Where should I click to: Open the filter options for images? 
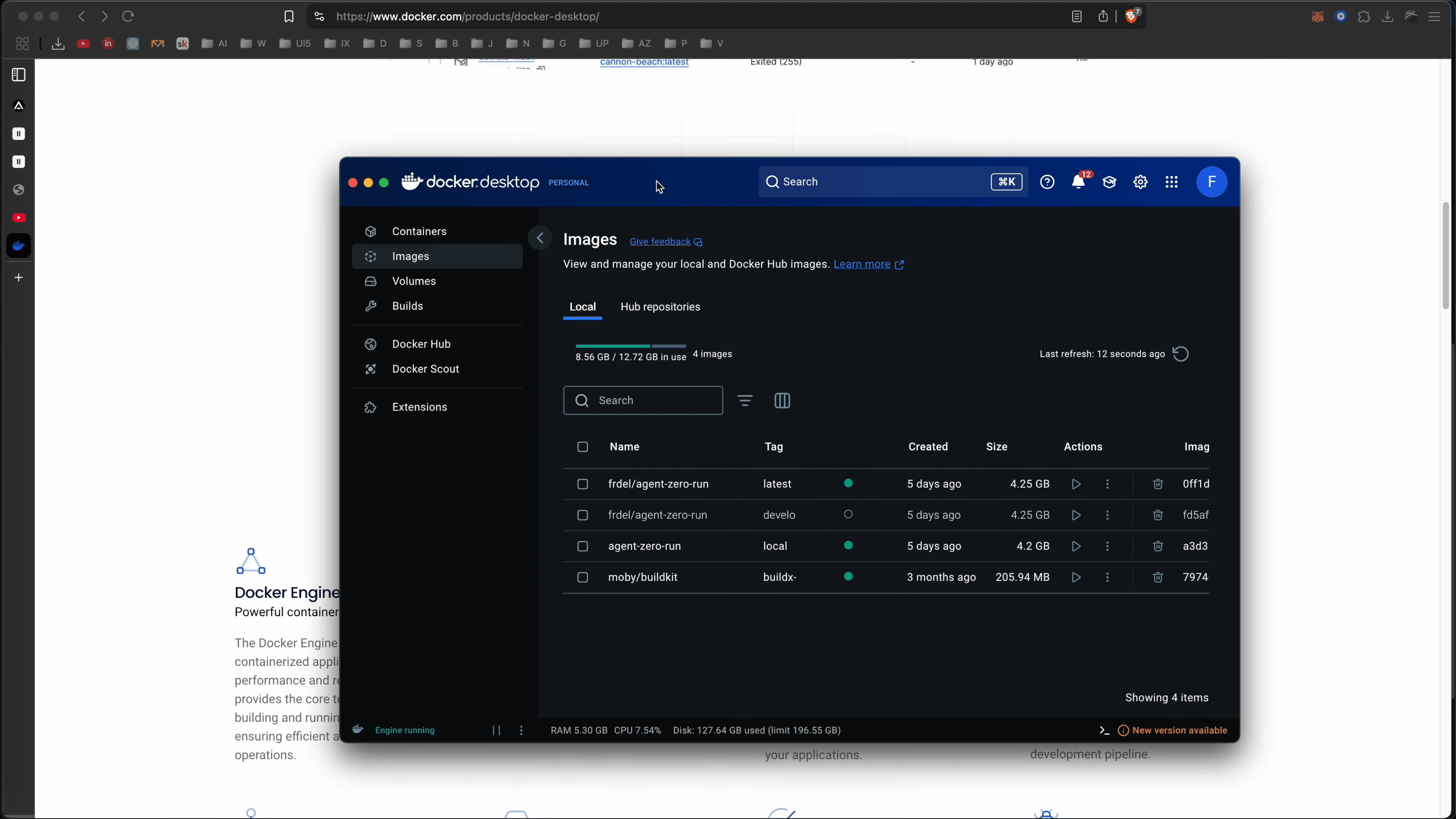[x=744, y=401]
